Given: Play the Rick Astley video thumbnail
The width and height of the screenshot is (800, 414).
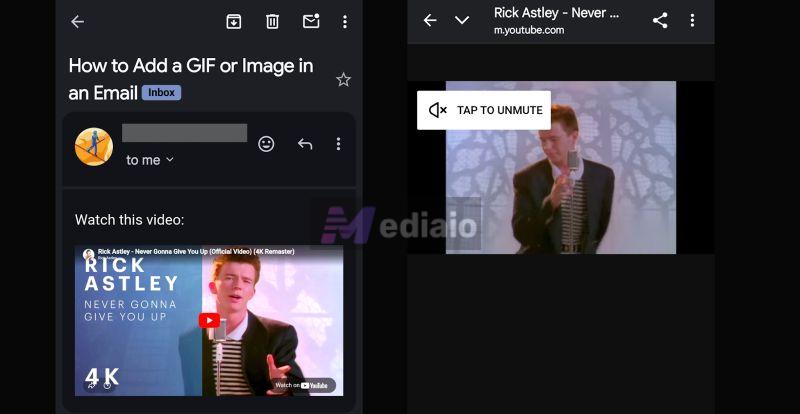Looking at the screenshot, I should click(209, 321).
